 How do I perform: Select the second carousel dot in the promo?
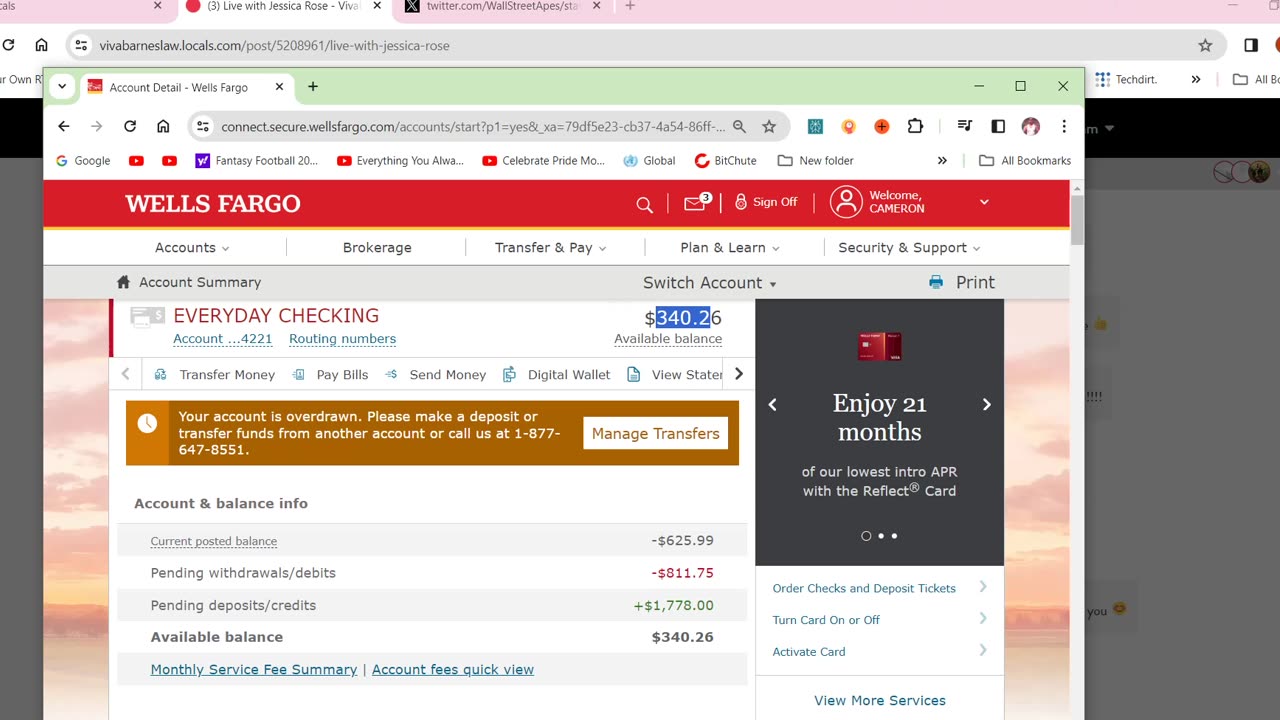click(x=881, y=536)
